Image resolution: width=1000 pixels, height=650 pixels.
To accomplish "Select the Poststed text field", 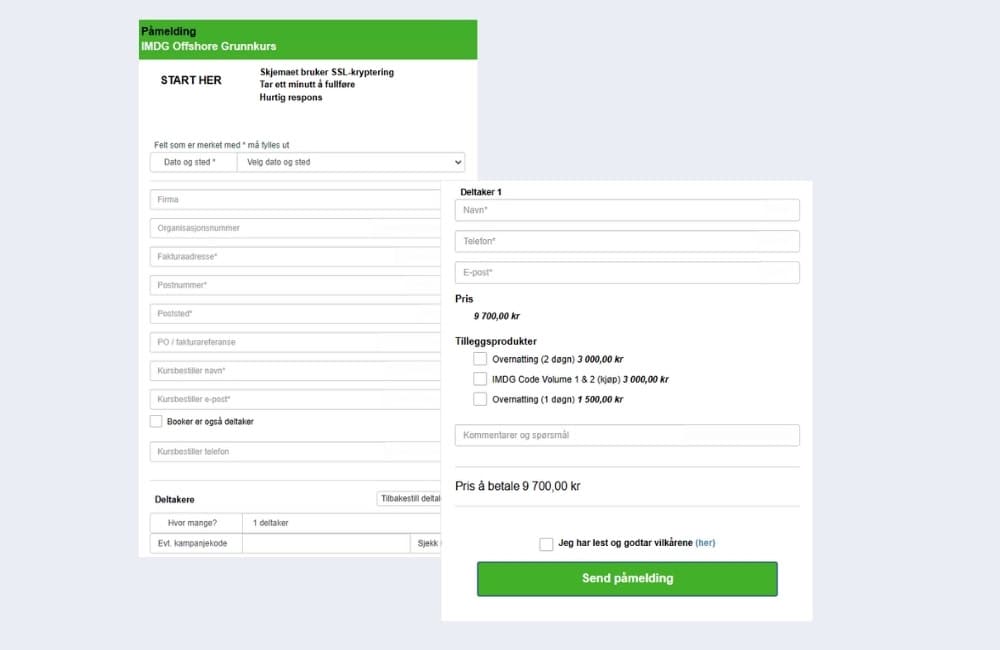I will (x=295, y=314).
